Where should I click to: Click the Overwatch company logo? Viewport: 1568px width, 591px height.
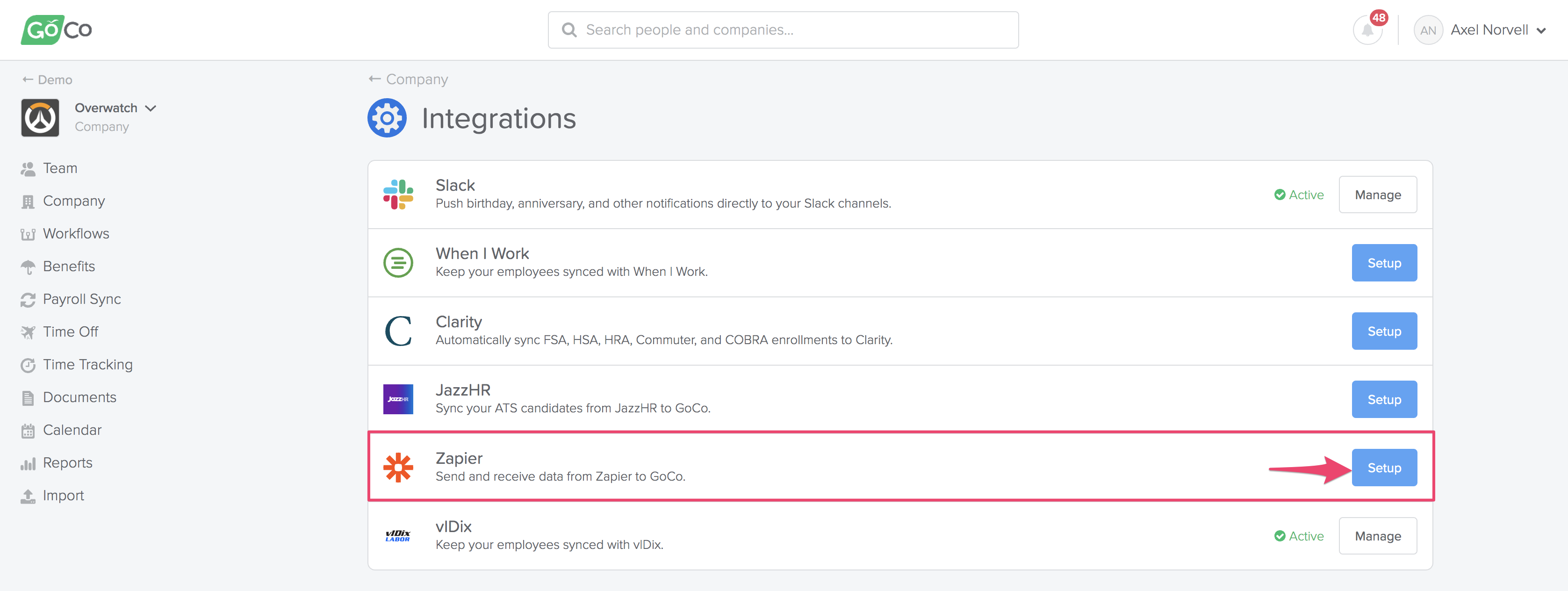(x=40, y=117)
